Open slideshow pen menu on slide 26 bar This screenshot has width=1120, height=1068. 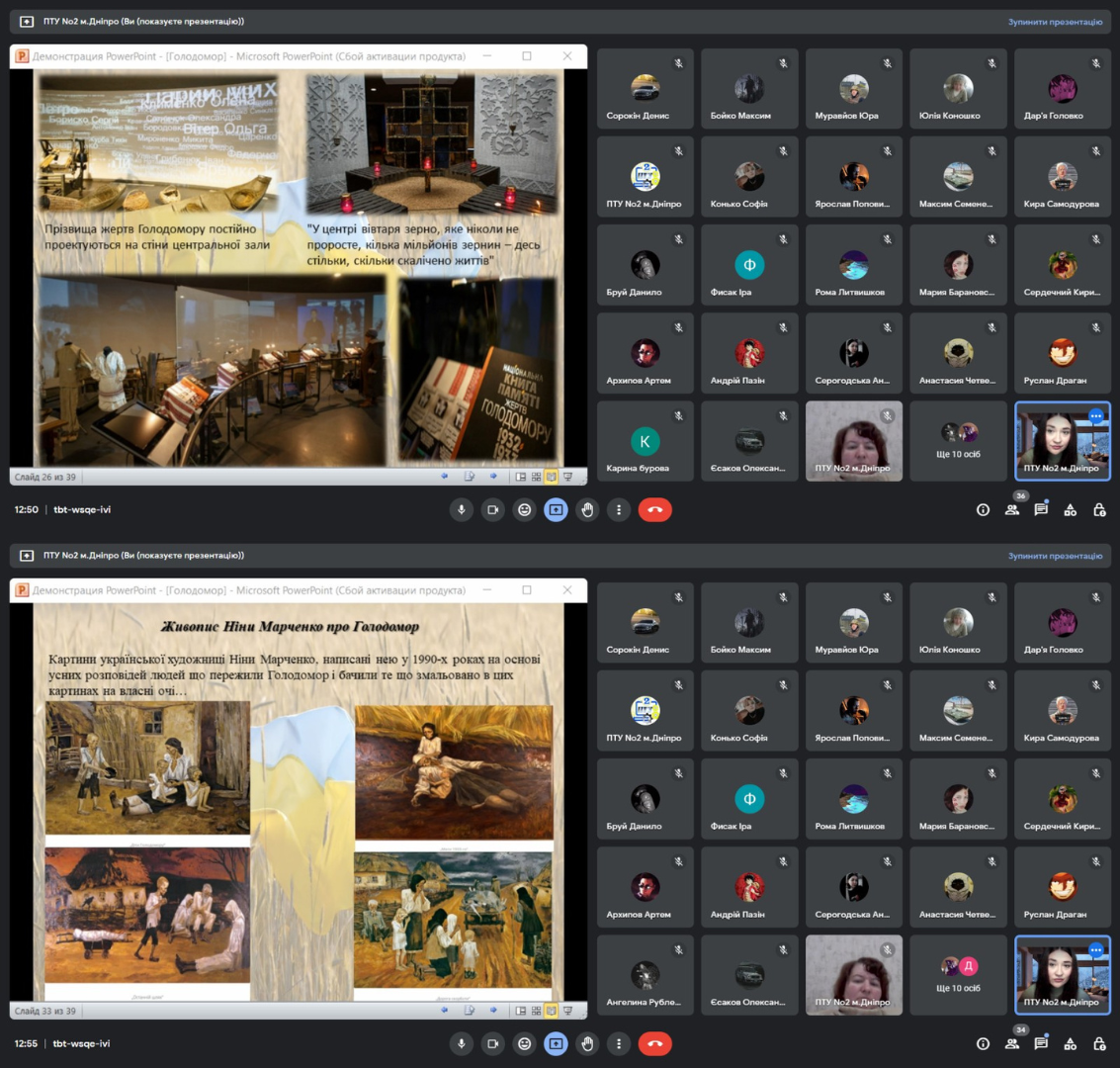(x=469, y=477)
